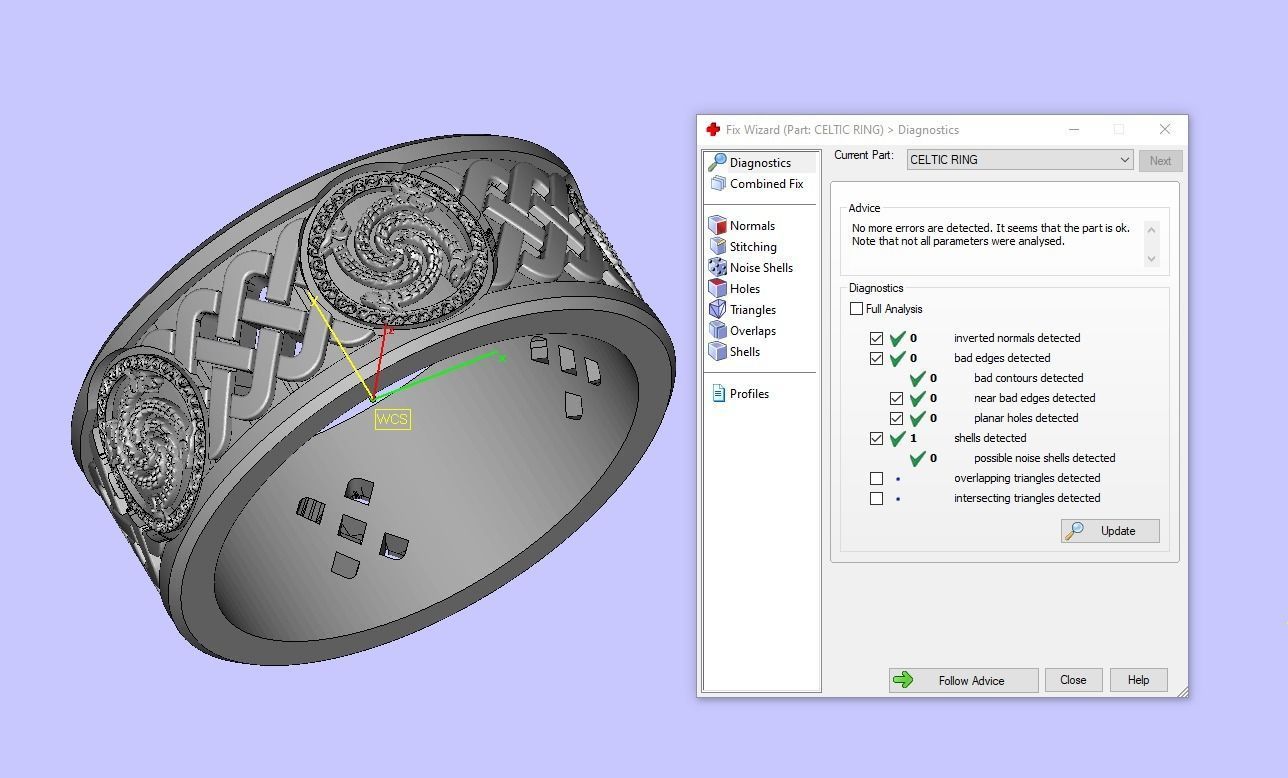Go to the Stitching section
Screen dimensions: 1288x778
pos(753,247)
